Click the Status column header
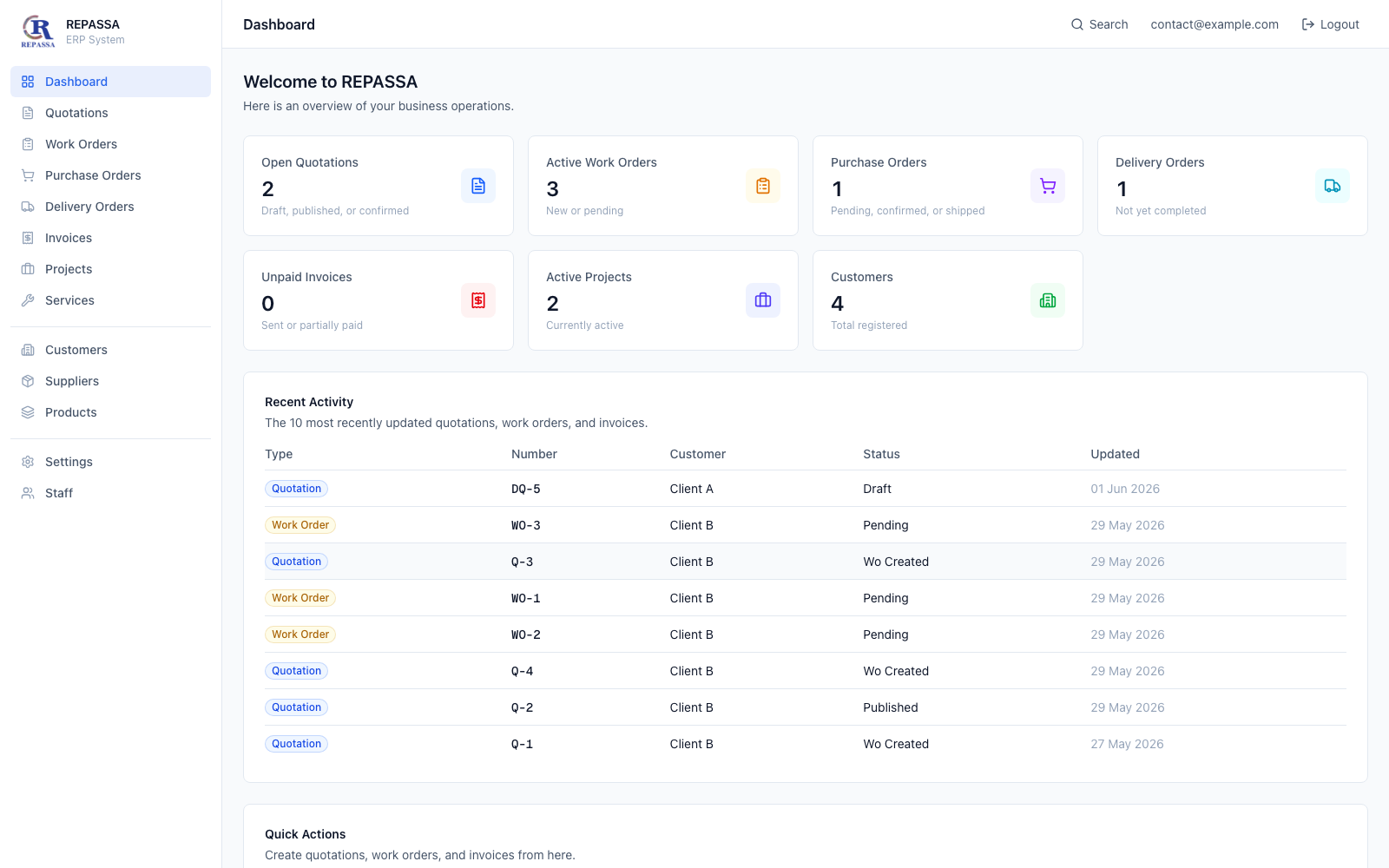 pos(882,454)
